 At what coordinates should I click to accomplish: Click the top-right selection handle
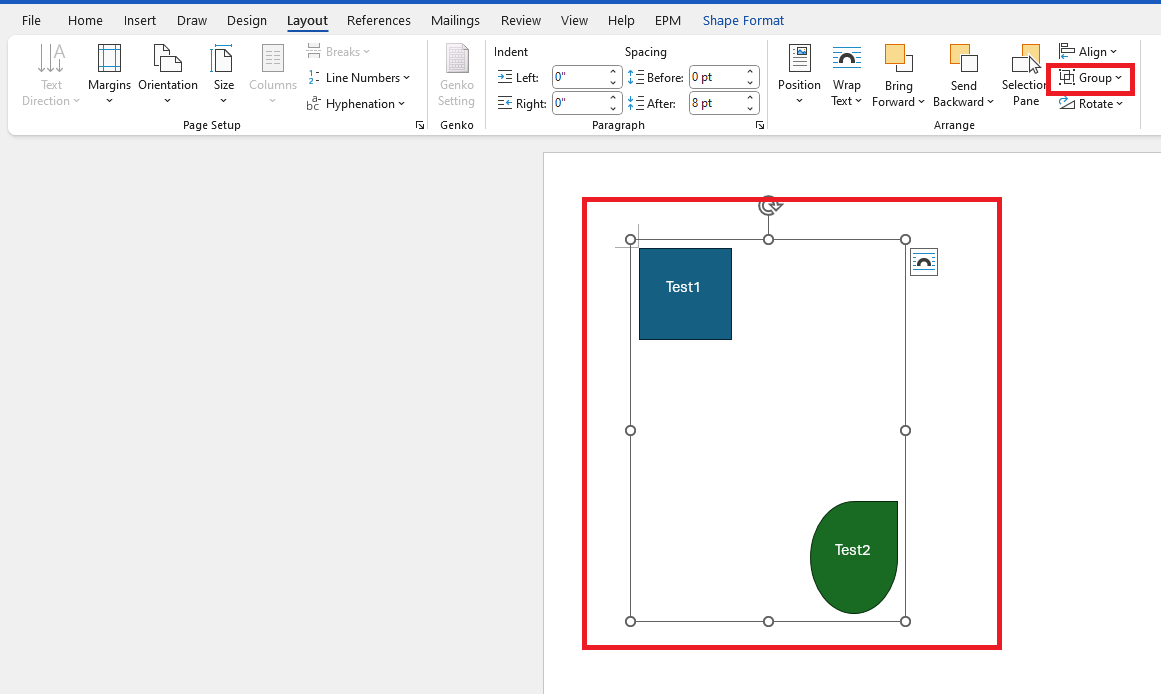[906, 239]
